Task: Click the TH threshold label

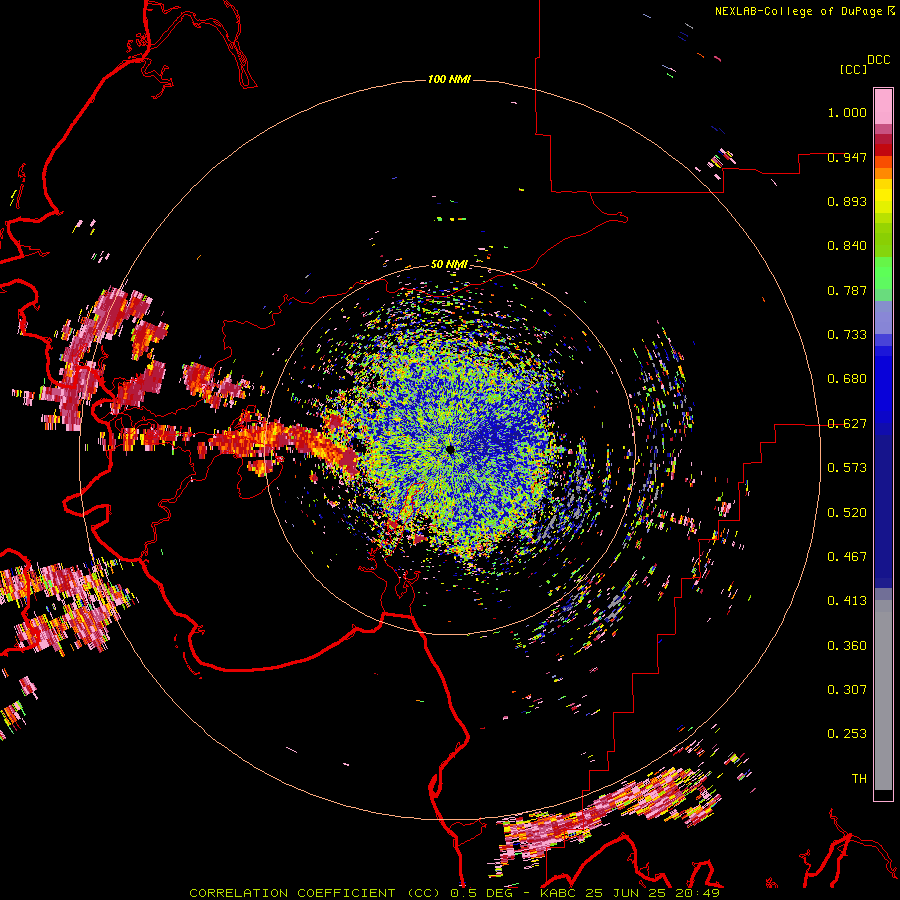Action: (x=859, y=779)
